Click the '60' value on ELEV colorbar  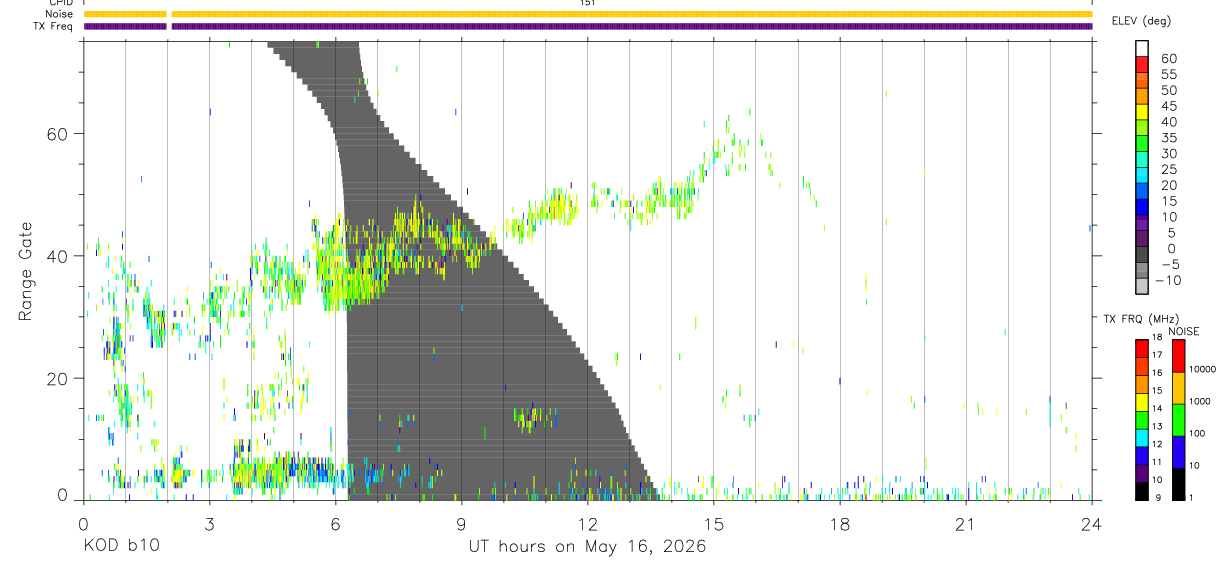pos(1169,59)
